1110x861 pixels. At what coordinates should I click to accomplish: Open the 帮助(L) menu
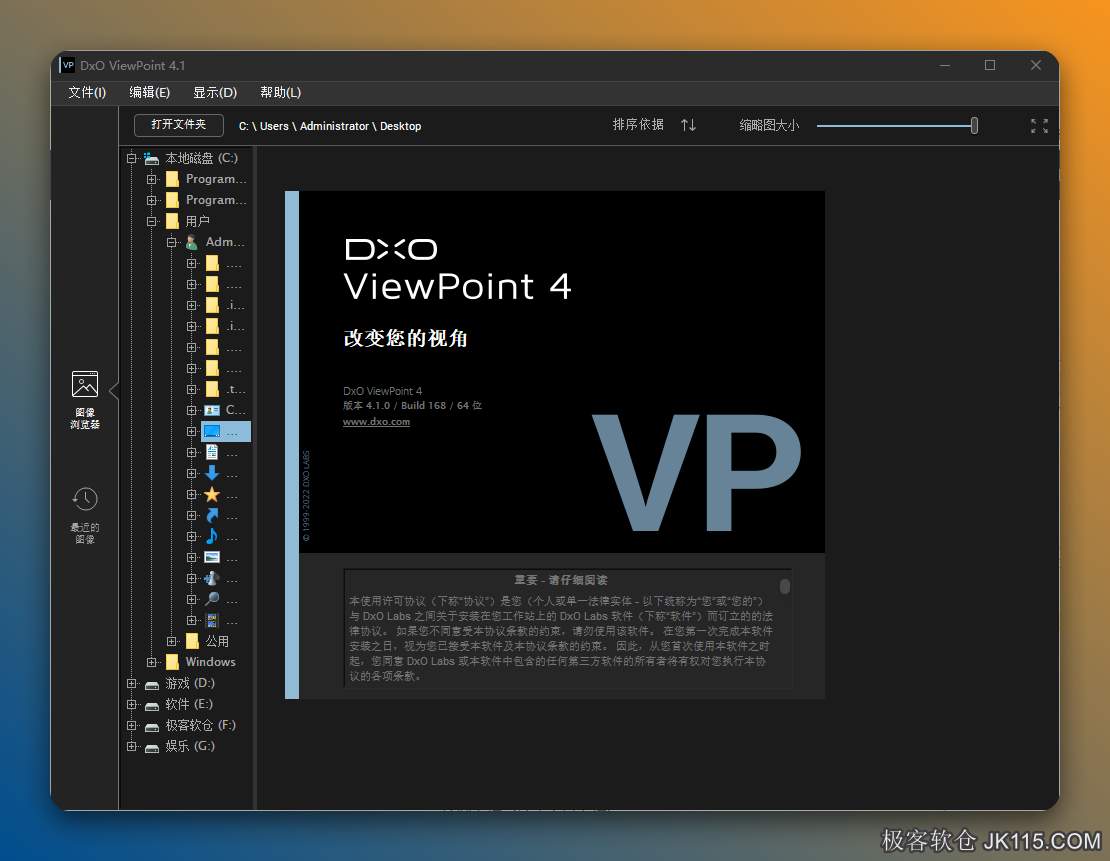pos(280,92)
